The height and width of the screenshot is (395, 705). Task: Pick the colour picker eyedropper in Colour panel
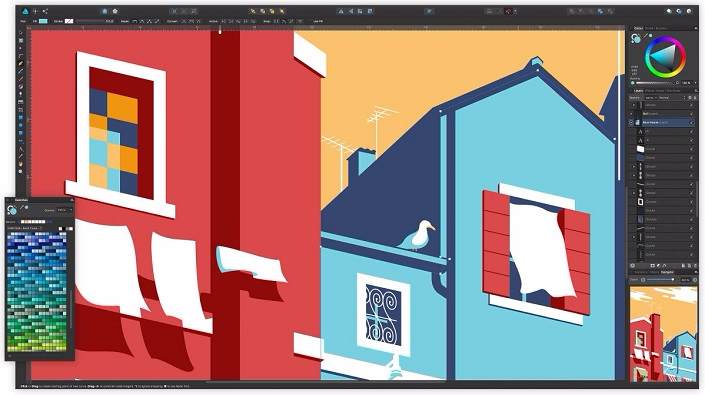645,36
